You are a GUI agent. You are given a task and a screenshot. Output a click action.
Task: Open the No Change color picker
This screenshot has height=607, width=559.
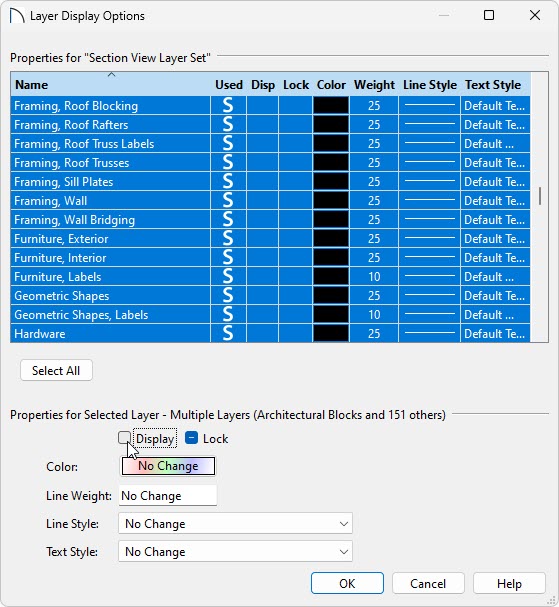coord(168,466)
